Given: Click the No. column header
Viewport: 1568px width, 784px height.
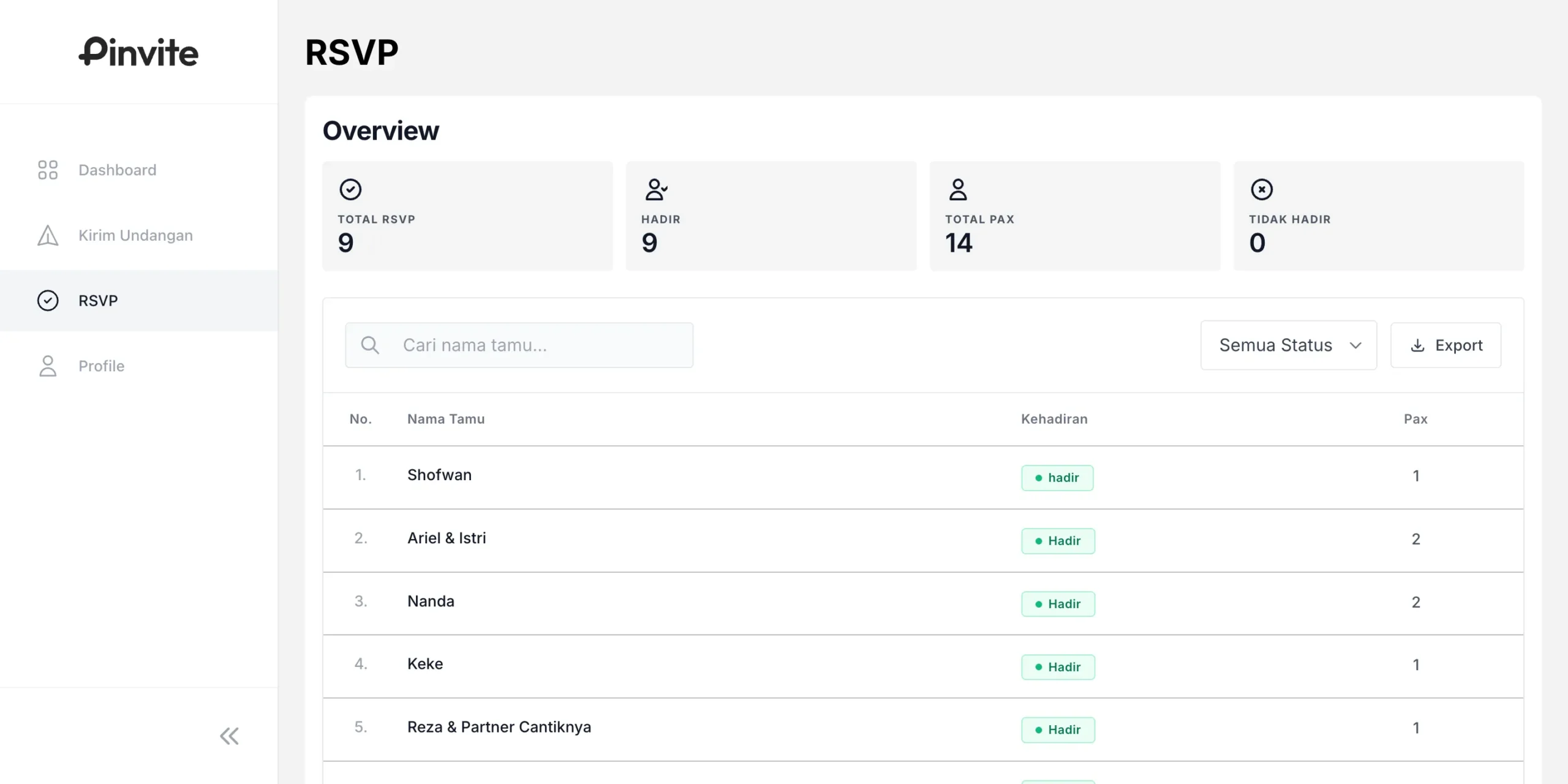Looking at the screenshot, I should 361,419.
